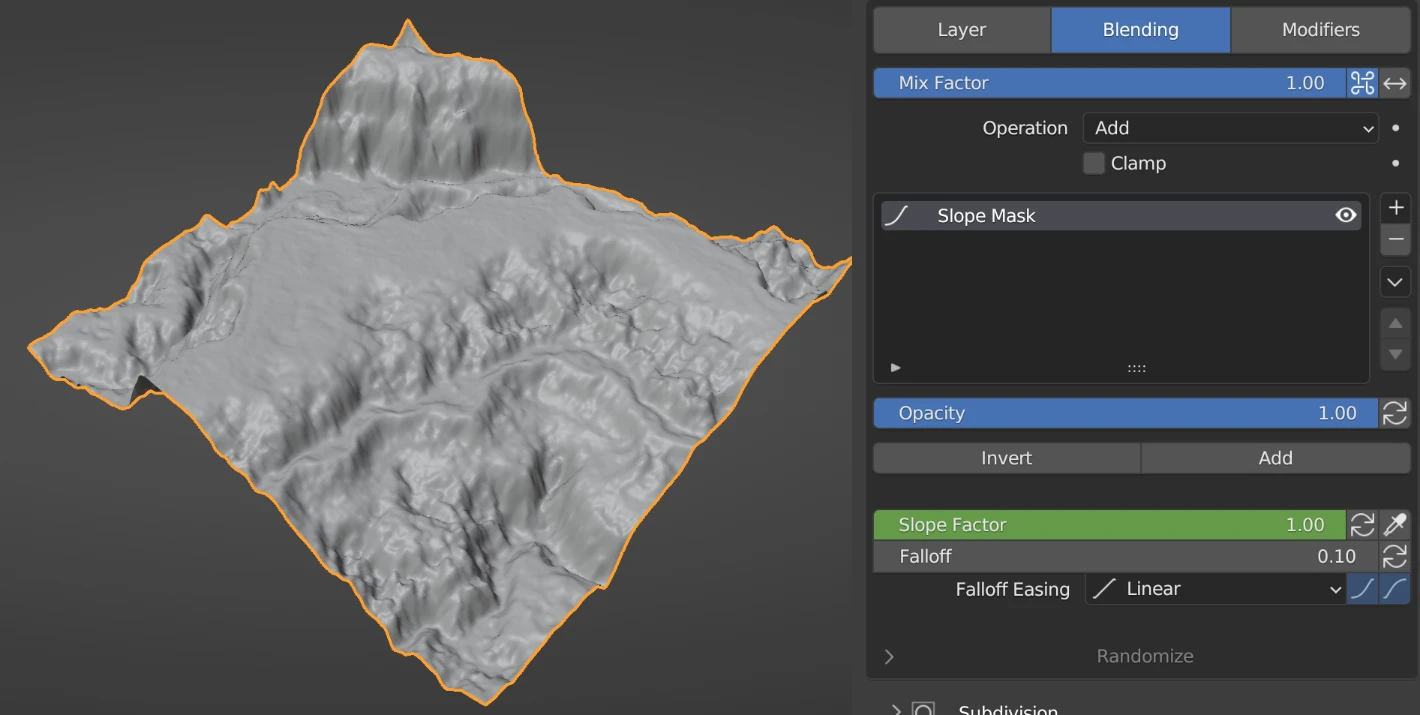Click the refresh icon next to Slope Factor
The image size is (1420, 715).
point(1362,525)
